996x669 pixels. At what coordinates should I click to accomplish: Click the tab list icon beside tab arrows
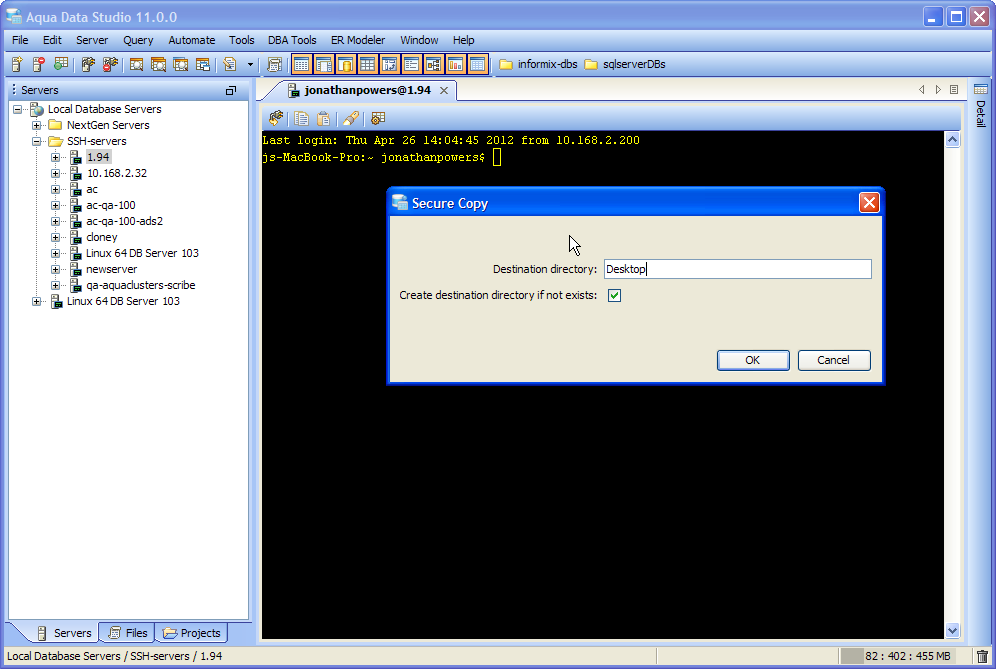click(x=954, y=90)
